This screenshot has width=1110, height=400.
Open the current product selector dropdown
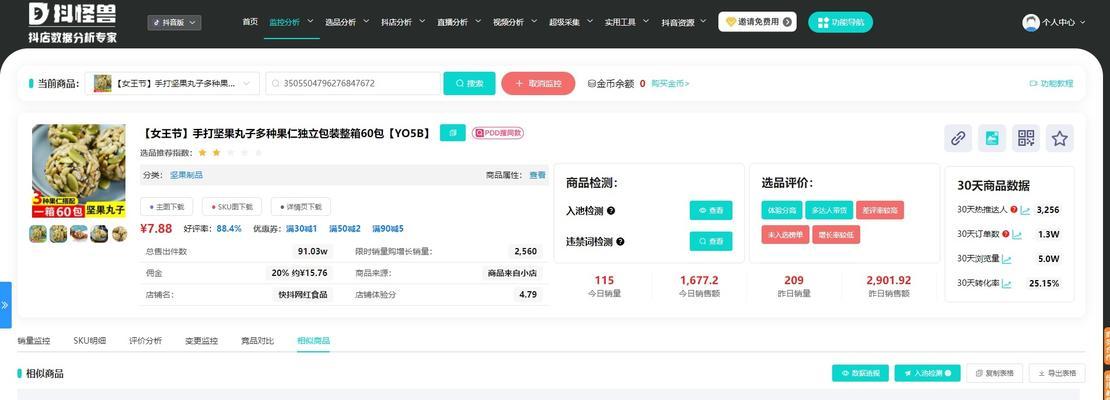172,84
